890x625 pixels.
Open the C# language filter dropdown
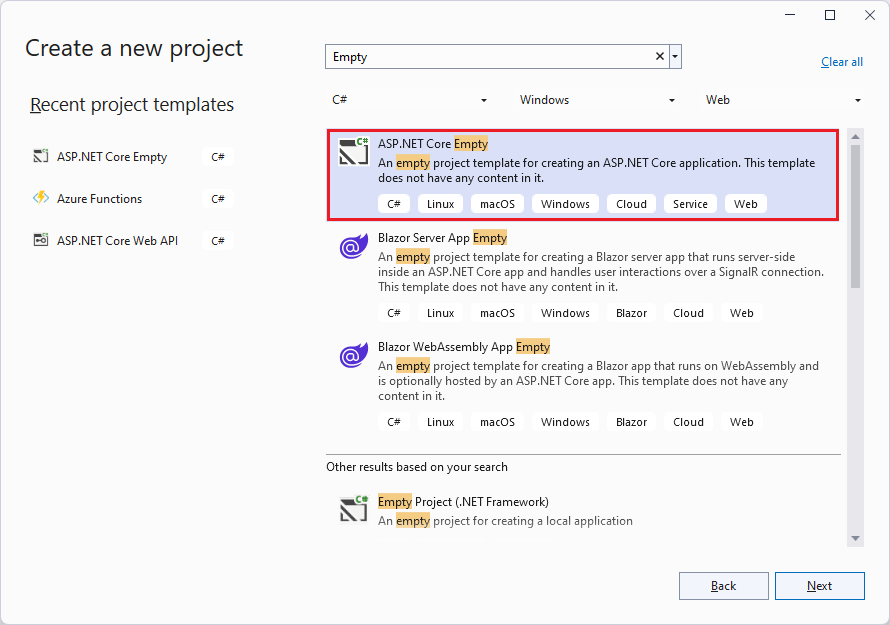[484, 100]
